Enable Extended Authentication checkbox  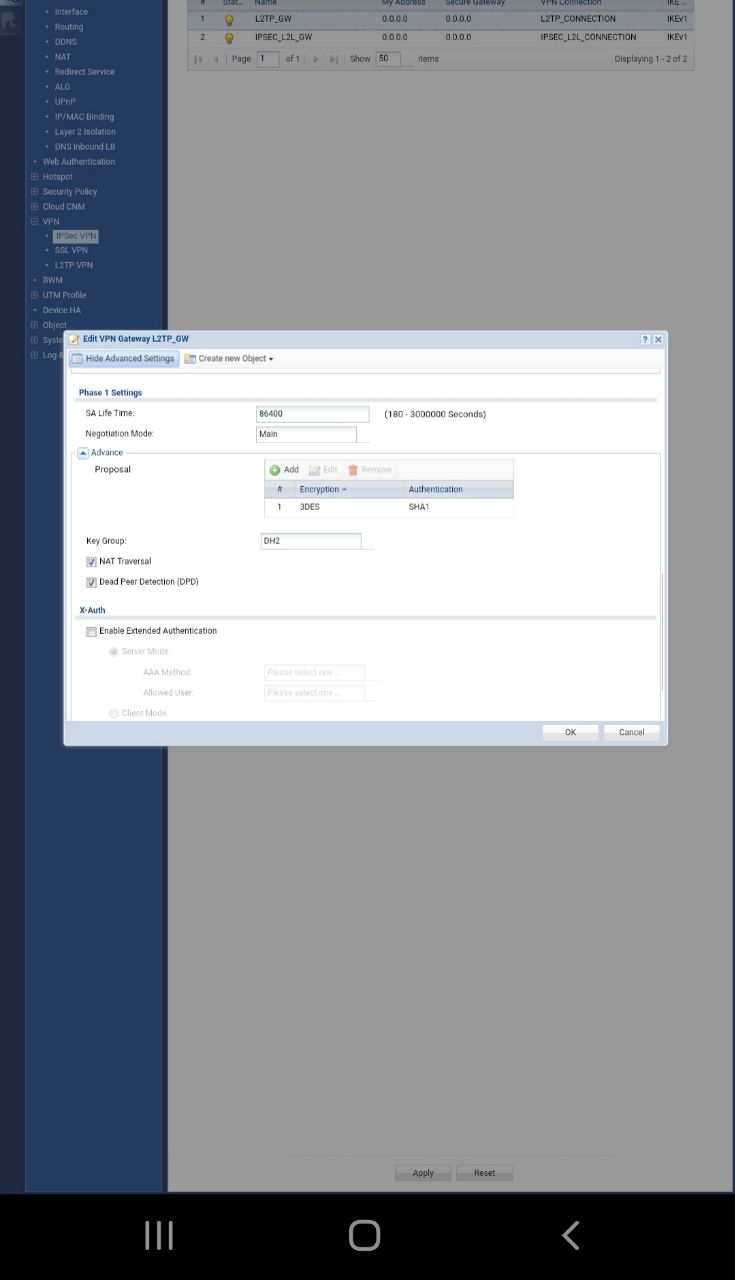(92, 632)
